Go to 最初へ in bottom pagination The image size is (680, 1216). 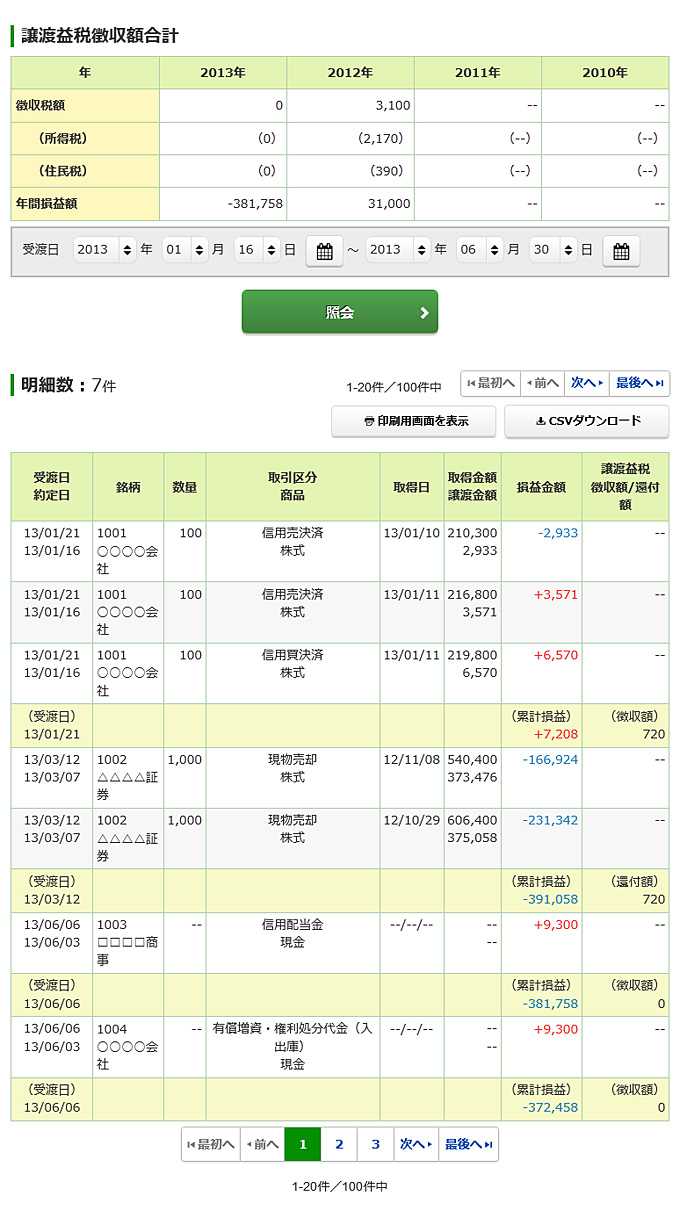[x=211, y=1144]
